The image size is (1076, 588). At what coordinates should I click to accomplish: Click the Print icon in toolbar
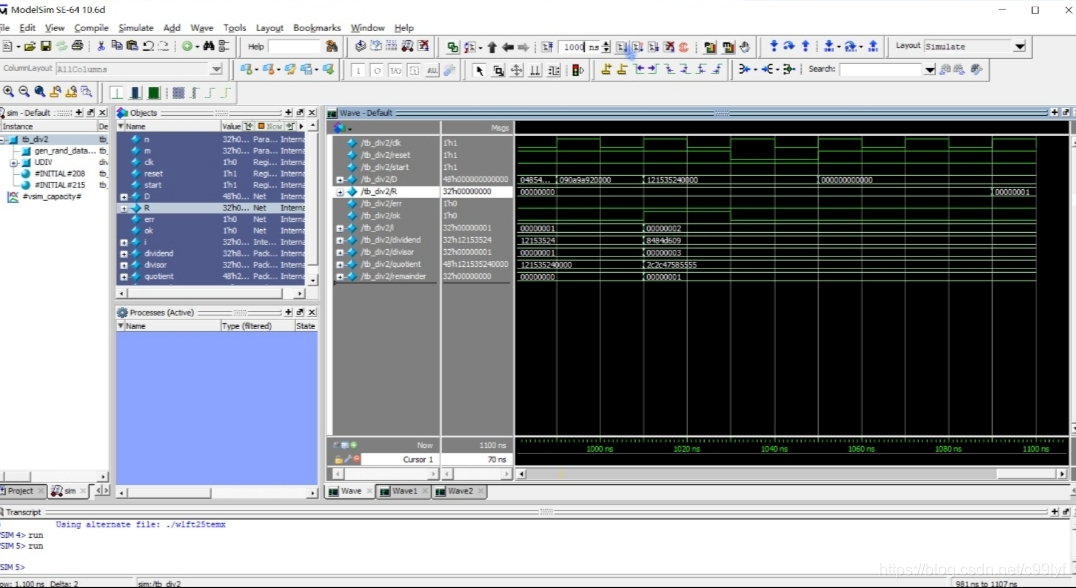tap(78, 46)
